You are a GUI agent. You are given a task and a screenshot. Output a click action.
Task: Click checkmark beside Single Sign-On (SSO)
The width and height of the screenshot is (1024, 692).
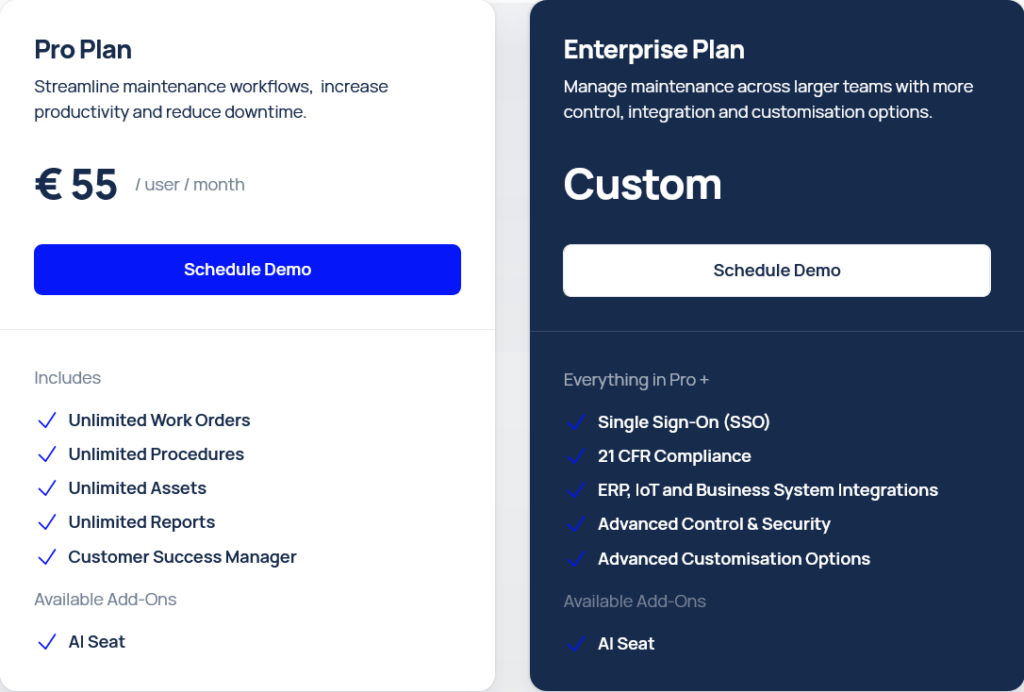tap(576, 422)
